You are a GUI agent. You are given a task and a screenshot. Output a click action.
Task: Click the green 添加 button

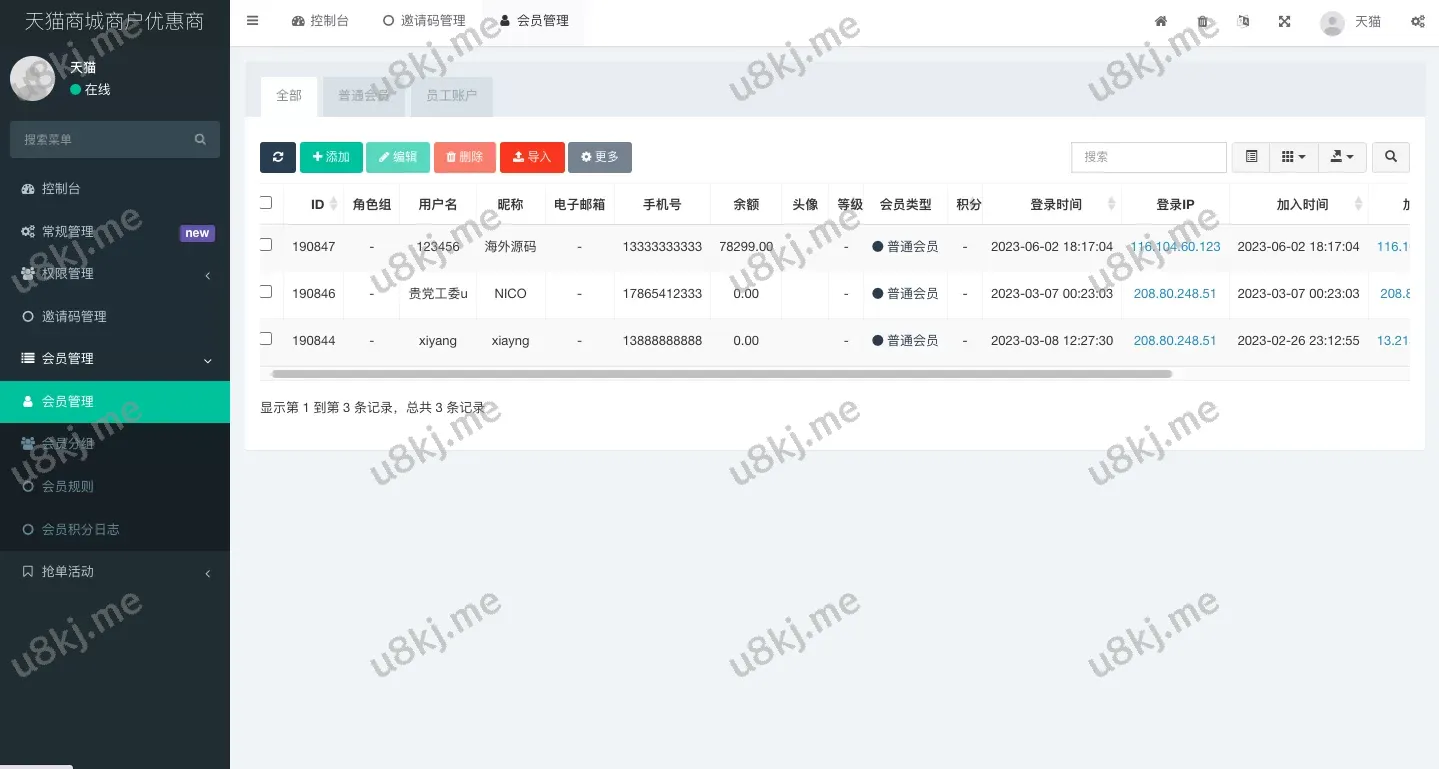[x=331, y=157]
